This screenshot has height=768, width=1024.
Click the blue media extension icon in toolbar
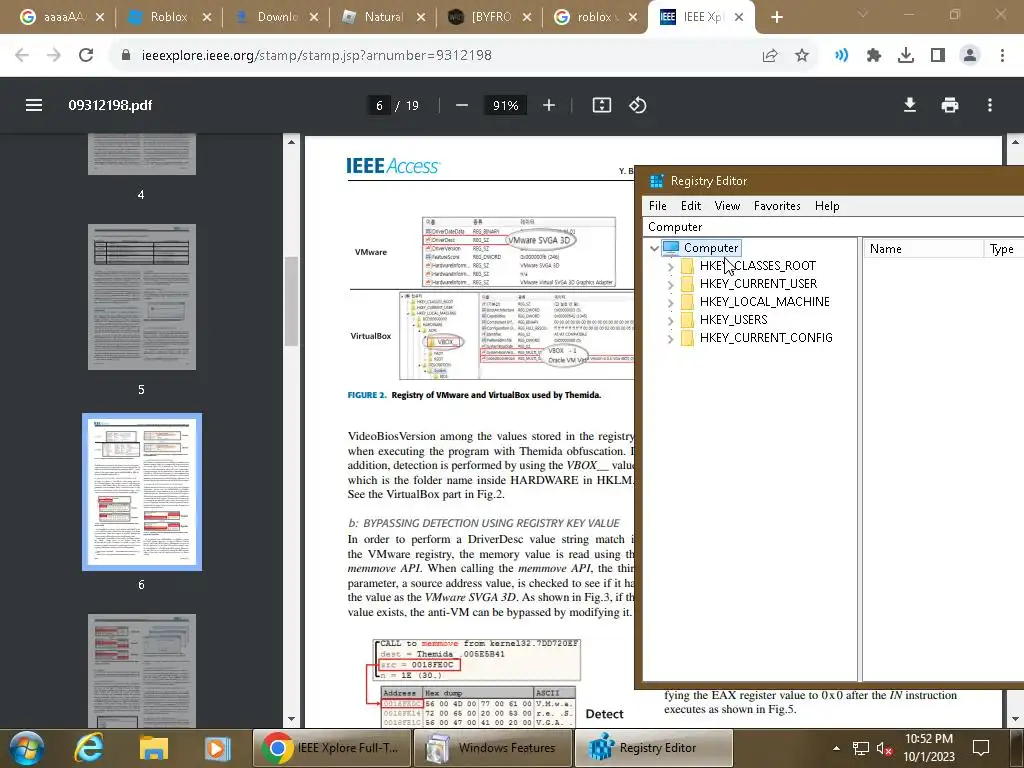pyautogui.click(x=841, y=56)
